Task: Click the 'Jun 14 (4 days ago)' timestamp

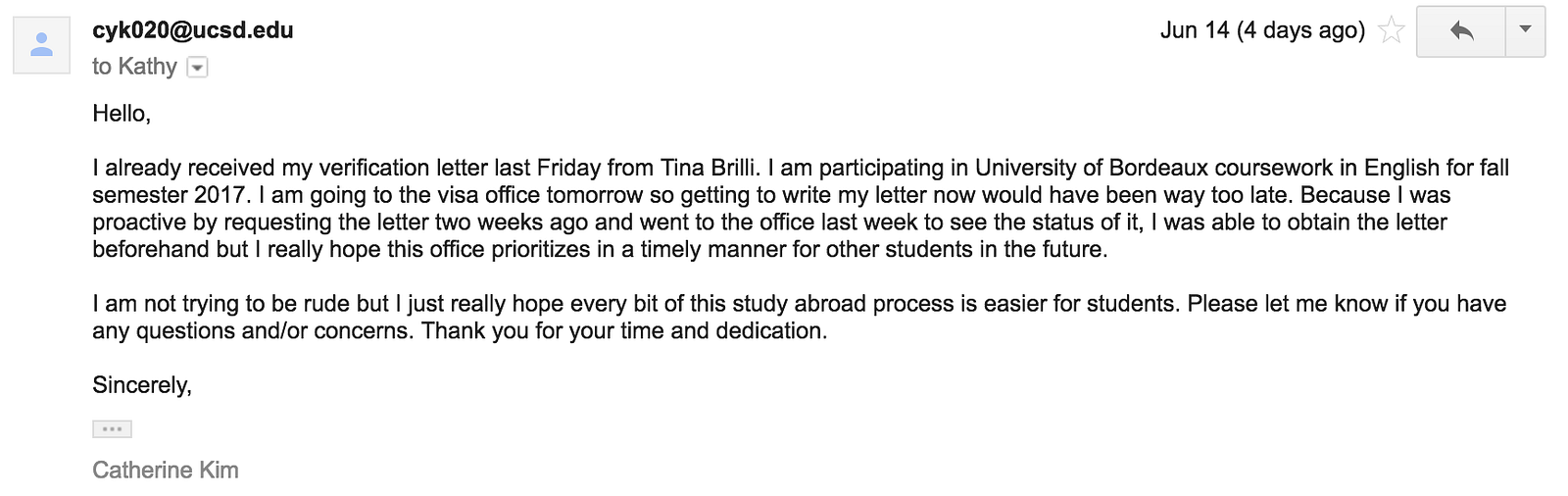Action: click(x=1262, y=30)
